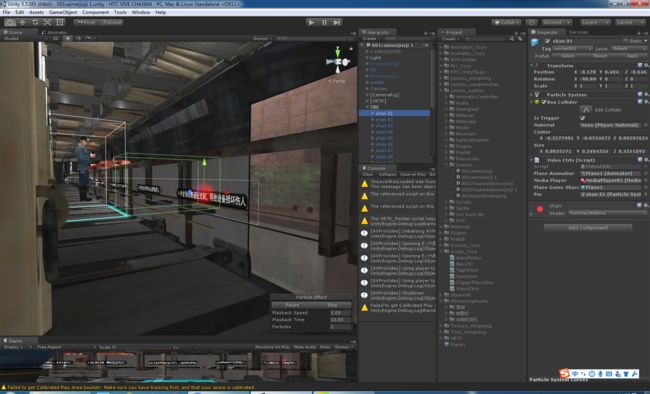
Task: Open the Component menu
Action: pyautogui.click(x=95, y=12)
